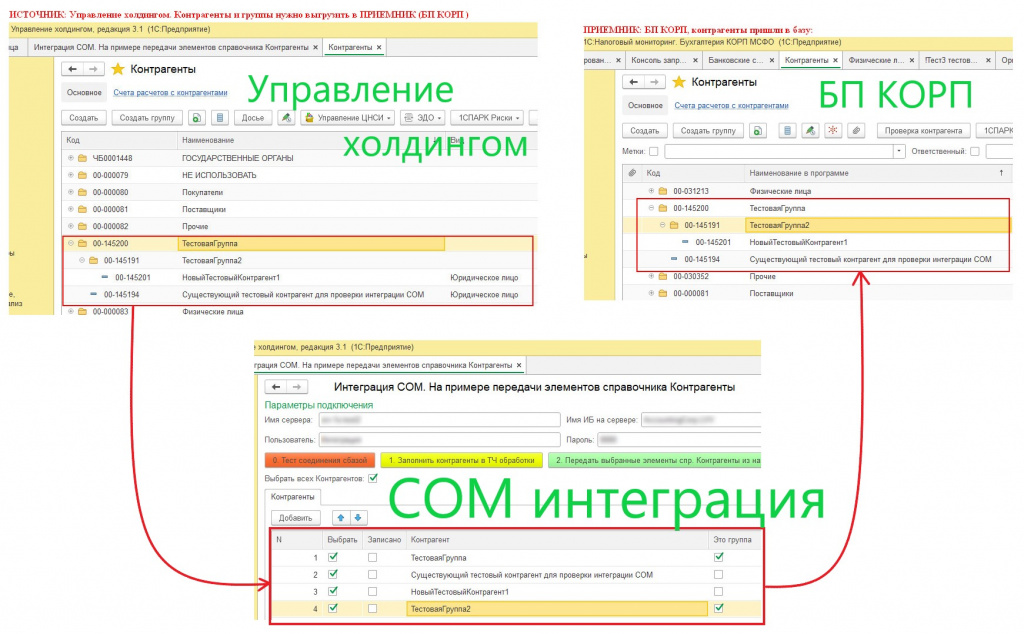Click Создать button in Управление холдингом
Viewport: 1024px width, 634px height.
click(84, 118)
